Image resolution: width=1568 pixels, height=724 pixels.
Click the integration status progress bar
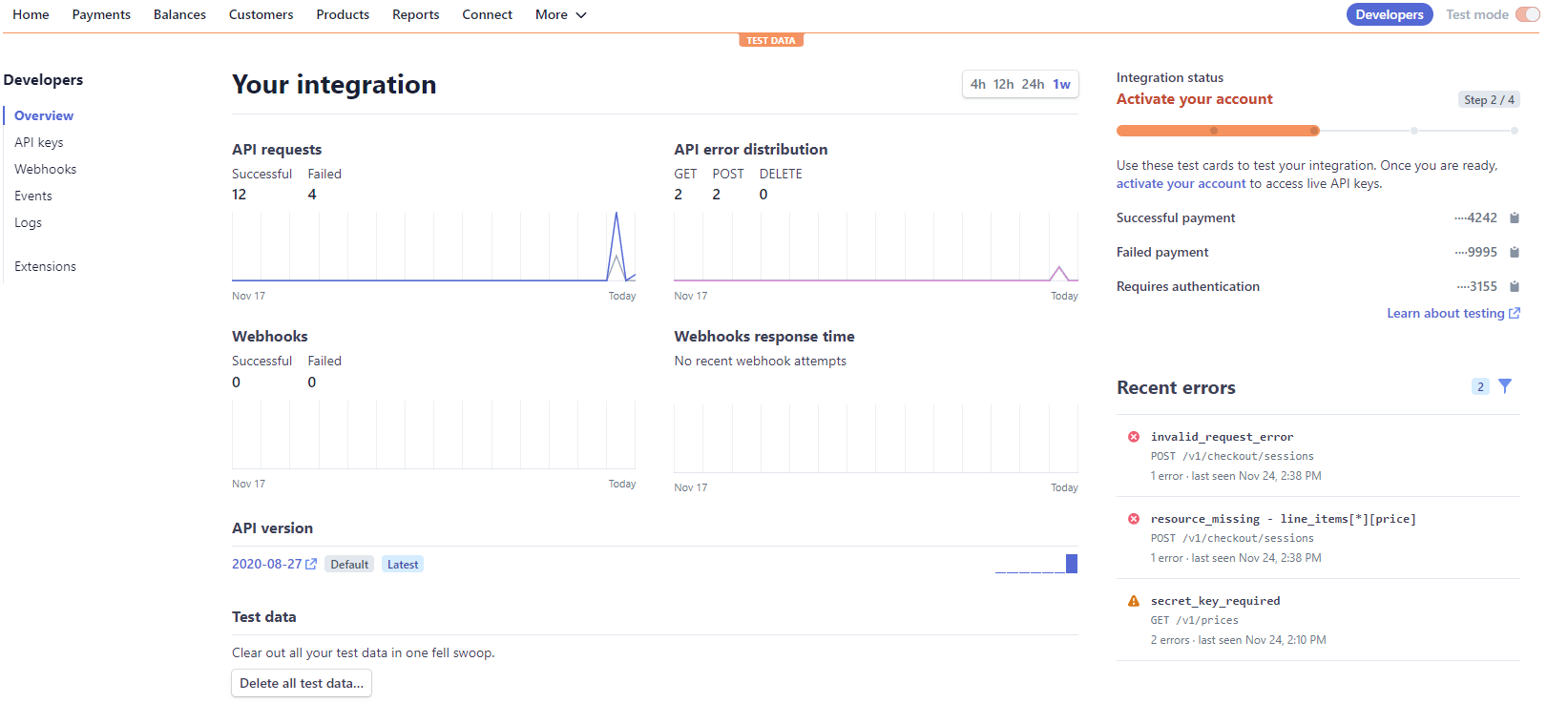pos(1317,131)
